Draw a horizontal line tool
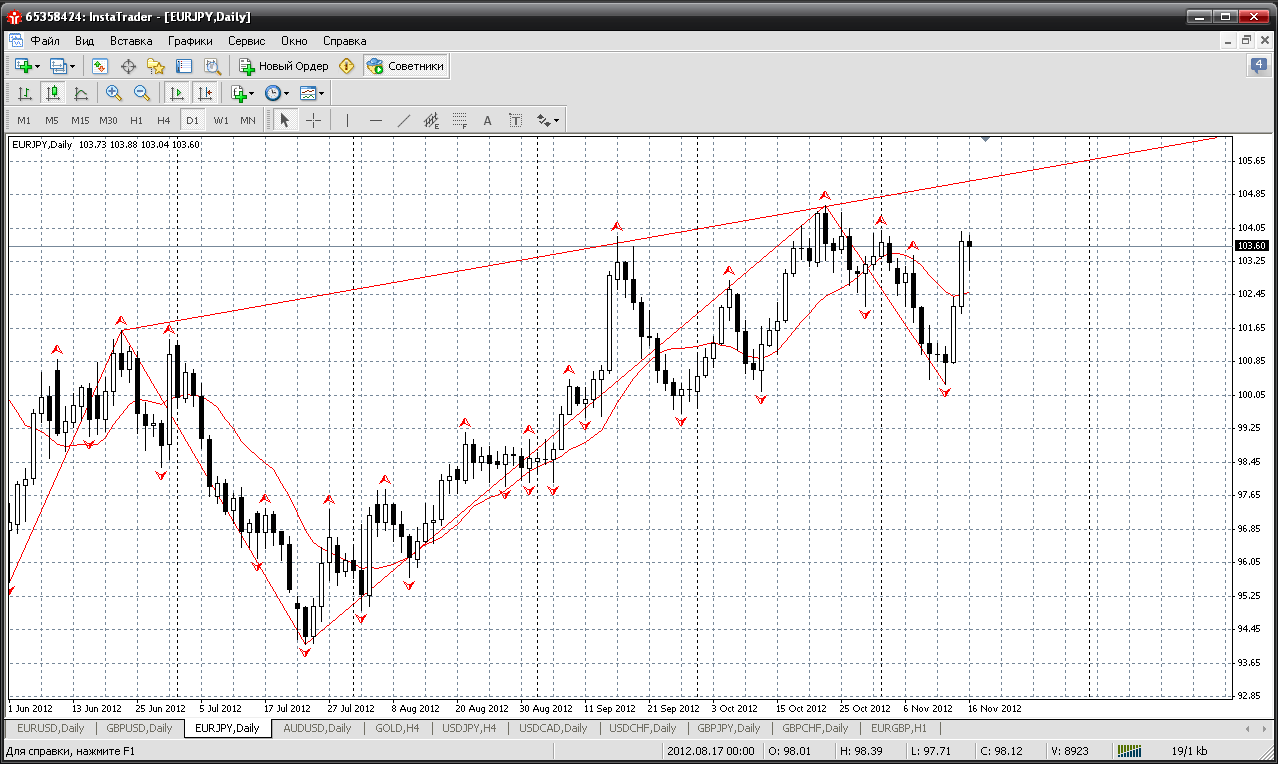Viewport: 1278px width, 764px height. [x=375, y=120]
